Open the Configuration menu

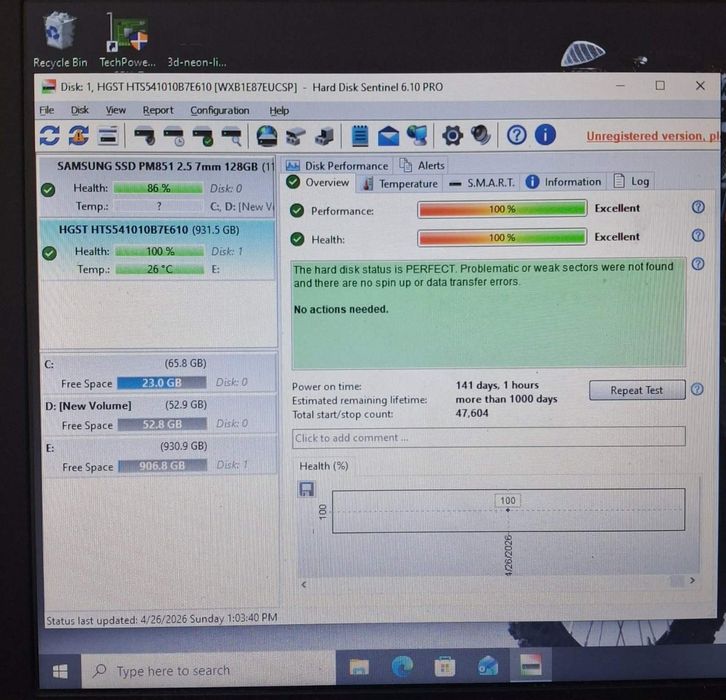pos(219,110)
